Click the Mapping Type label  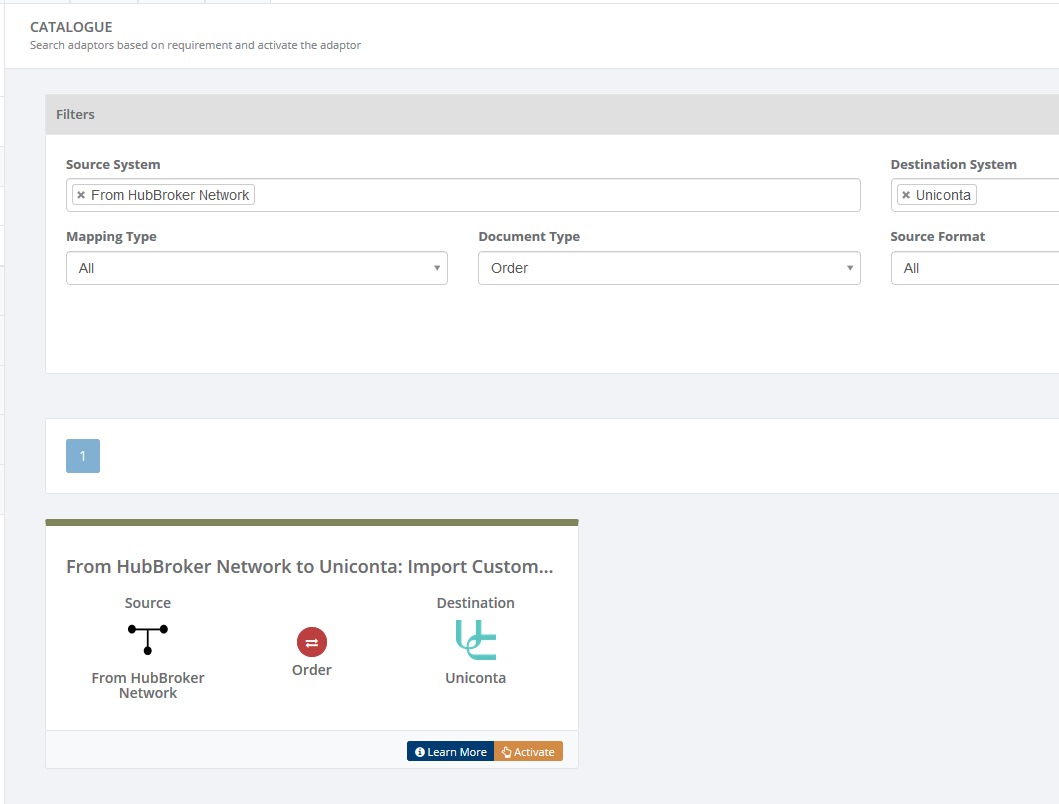tap(111, 236)
